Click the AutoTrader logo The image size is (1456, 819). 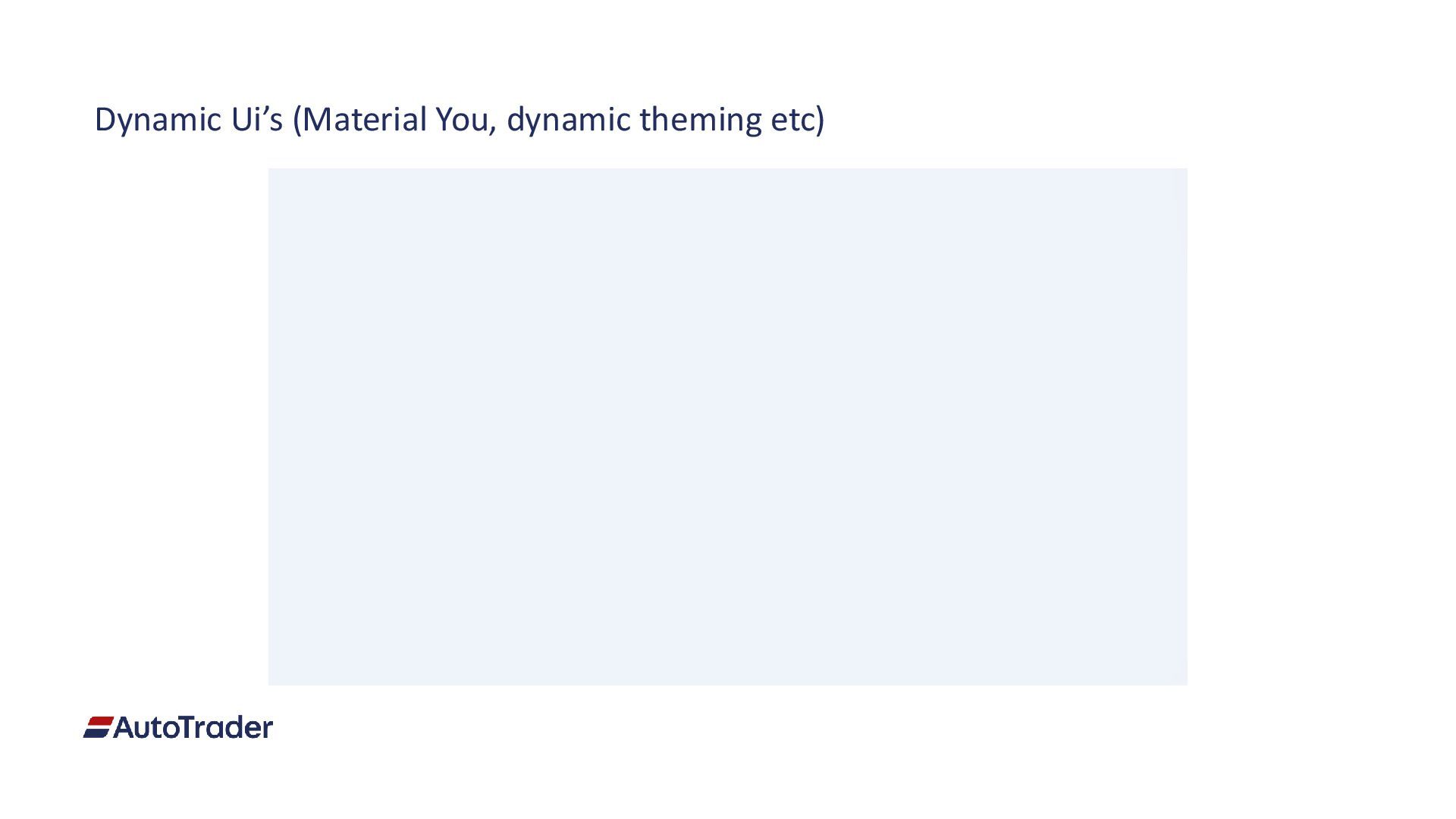pos(178,727)
